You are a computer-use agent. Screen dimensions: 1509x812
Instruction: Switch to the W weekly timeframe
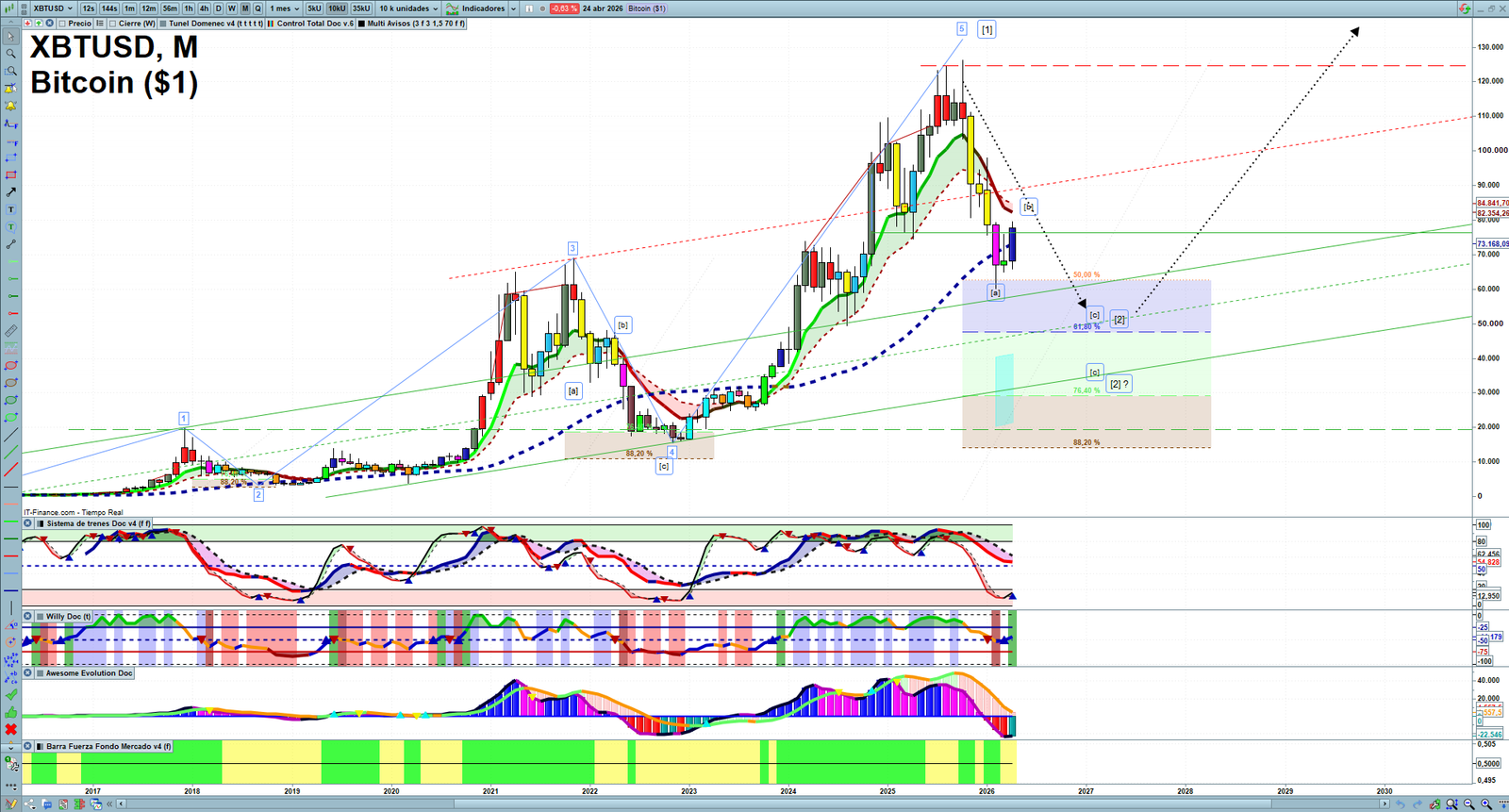click(232, 8)
